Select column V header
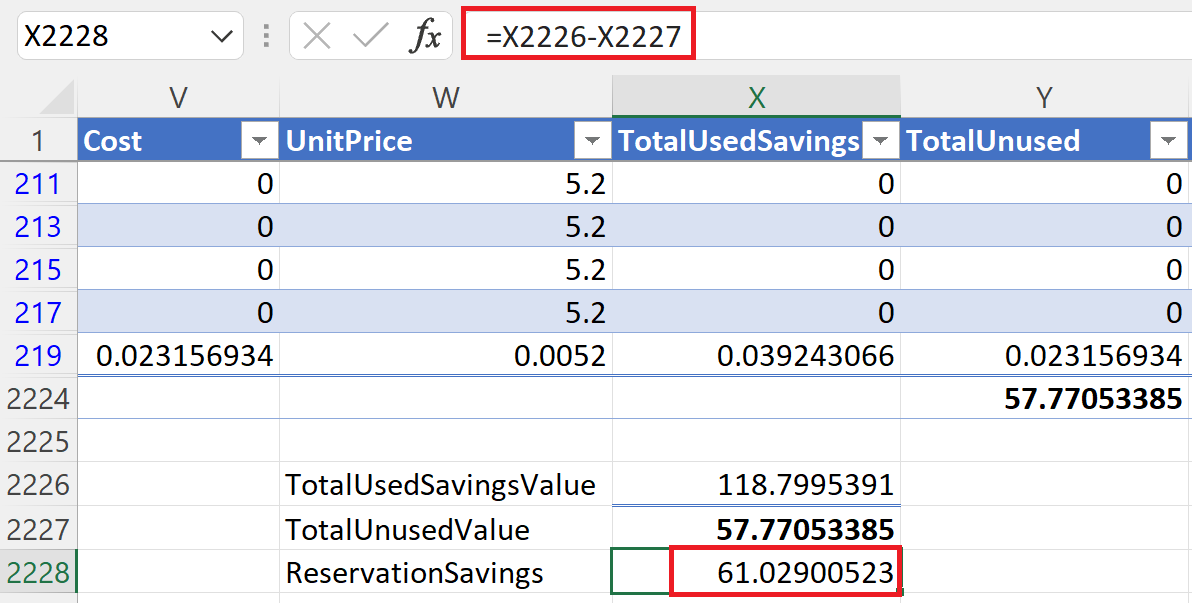Image resolution: width=1192 pixels, height=603 pixels. 179,97
